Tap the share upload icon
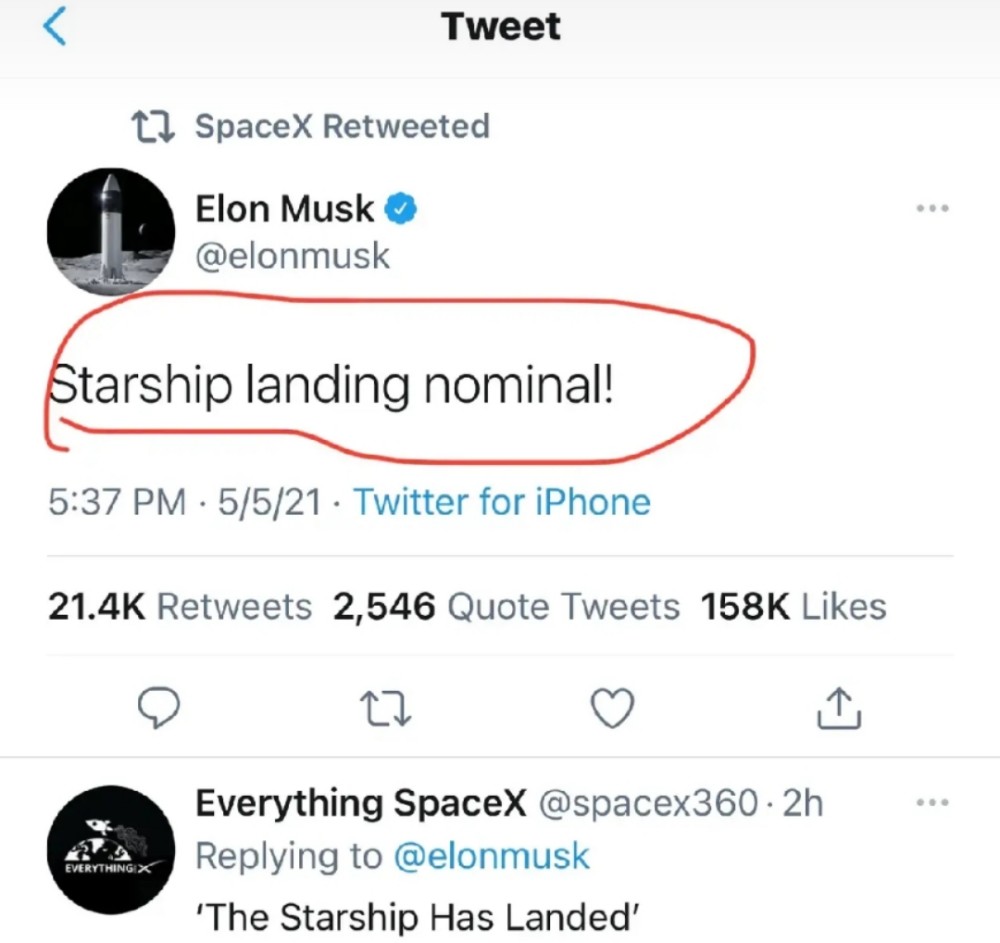The height and width of the screenshot is (943, 1000). 839,708
